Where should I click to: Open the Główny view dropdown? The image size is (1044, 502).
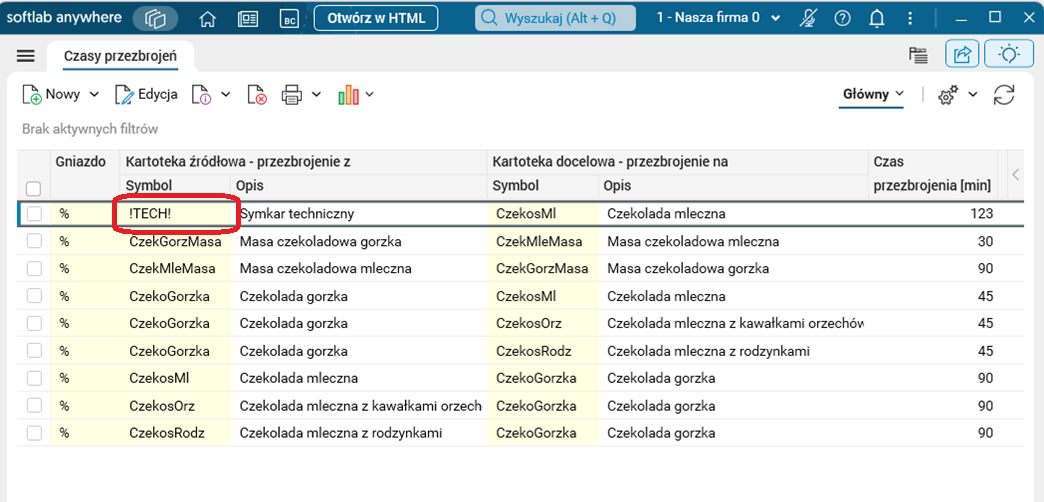click(874, 94)
